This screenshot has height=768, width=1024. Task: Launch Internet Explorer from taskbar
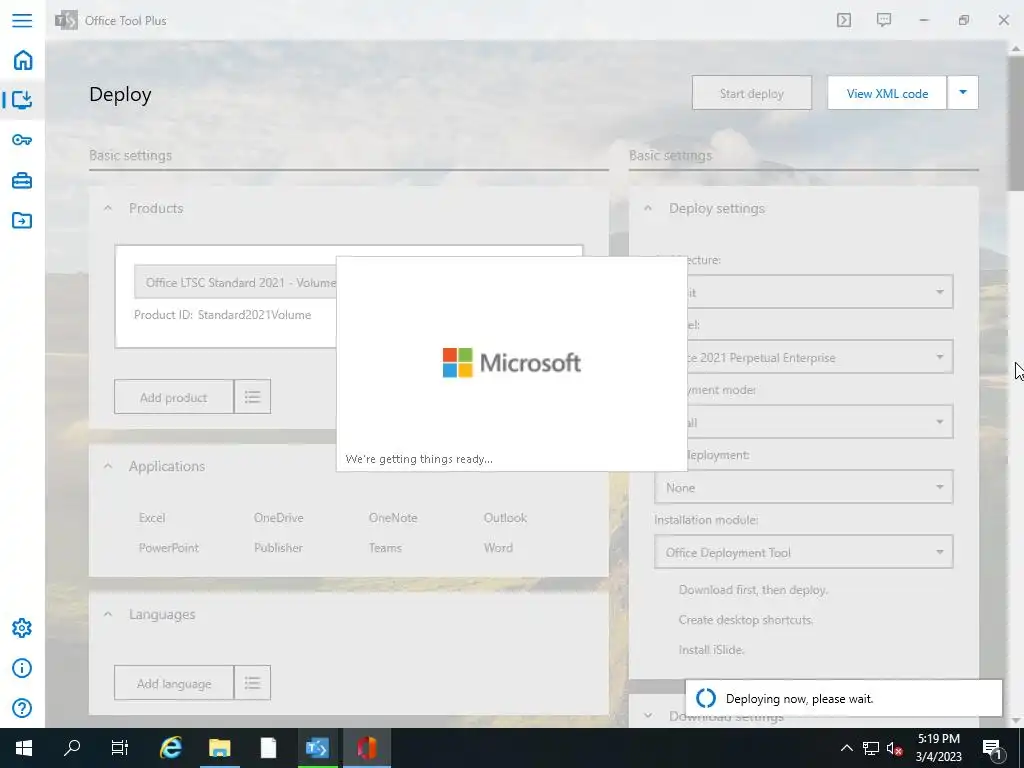tap(170, 748)
